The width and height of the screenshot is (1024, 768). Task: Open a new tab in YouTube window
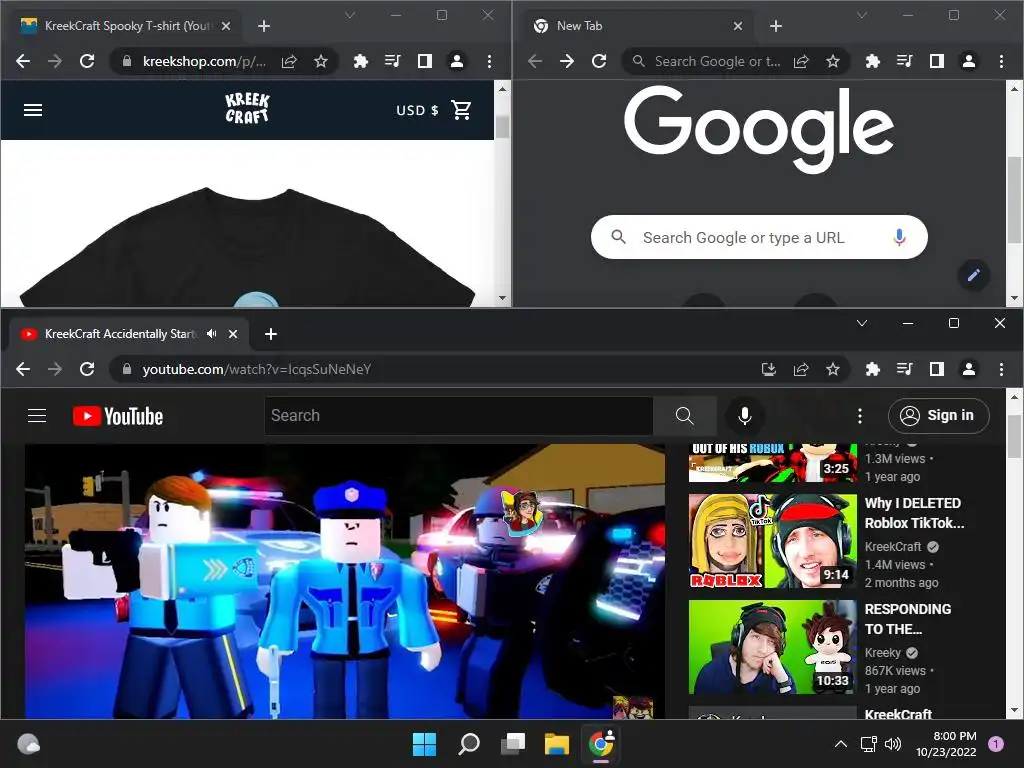click(271, 334)
